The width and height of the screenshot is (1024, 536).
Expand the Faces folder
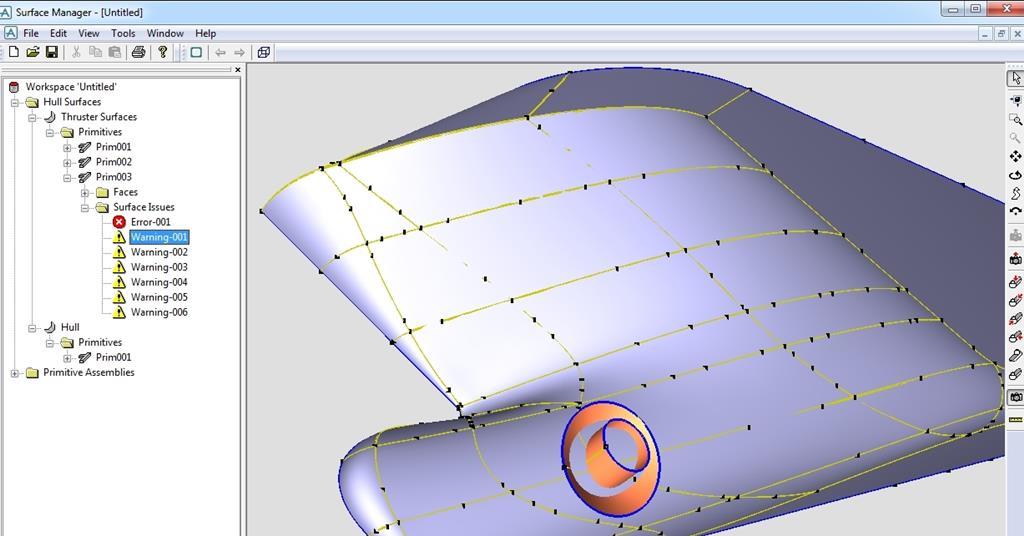[x=85, y=192]
